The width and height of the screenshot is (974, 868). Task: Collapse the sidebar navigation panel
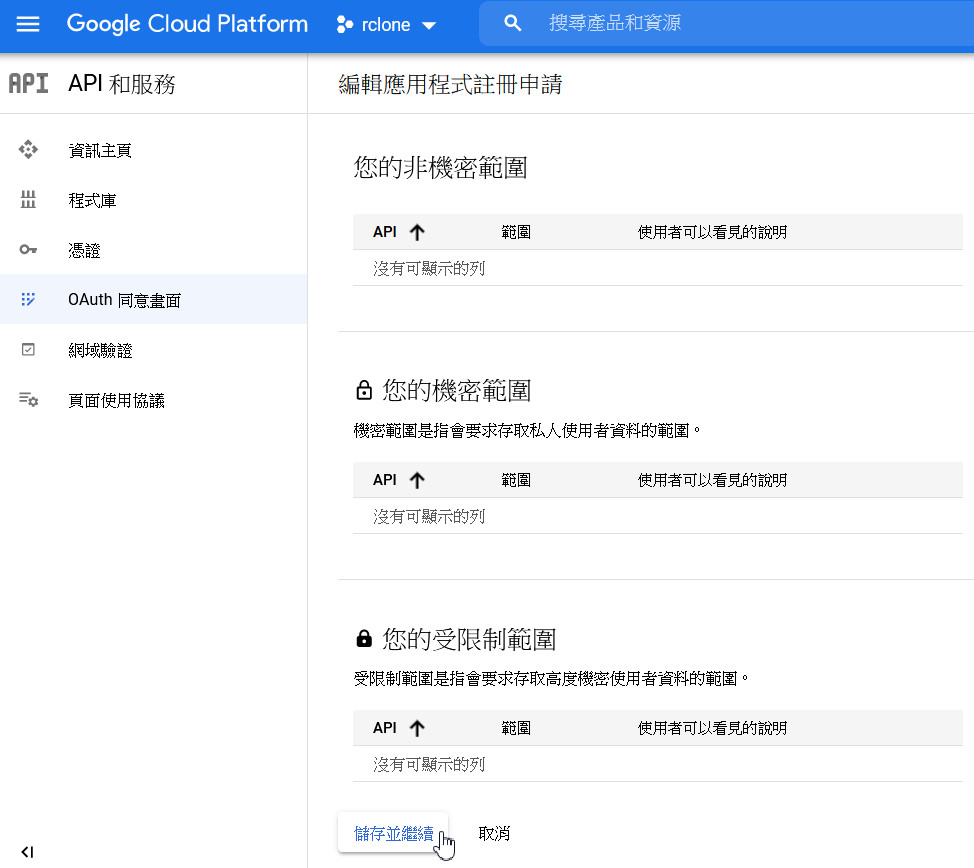point(27,852)
